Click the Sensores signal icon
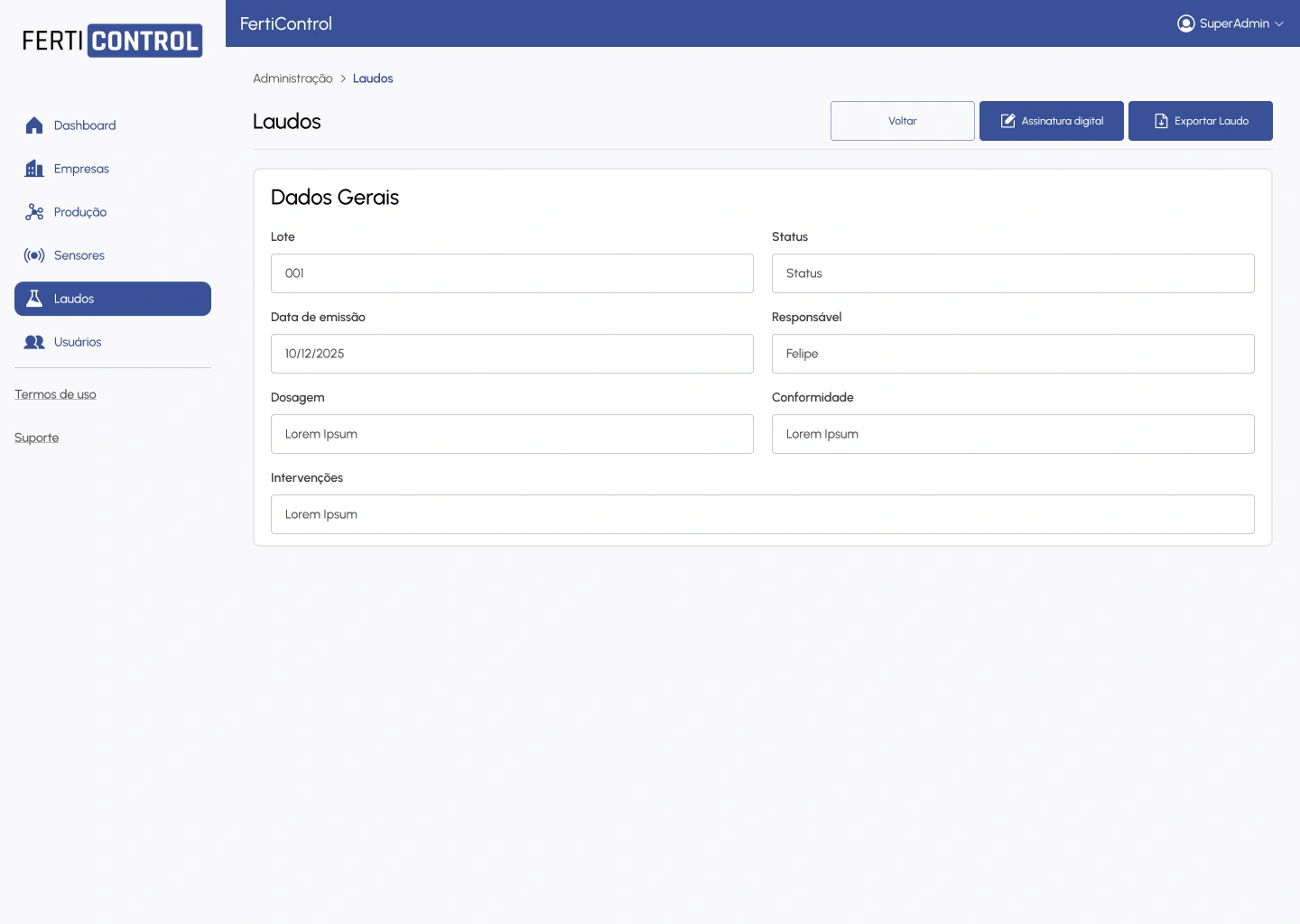This screenshot has height=924, width=1300. click(x=34, y=255)
